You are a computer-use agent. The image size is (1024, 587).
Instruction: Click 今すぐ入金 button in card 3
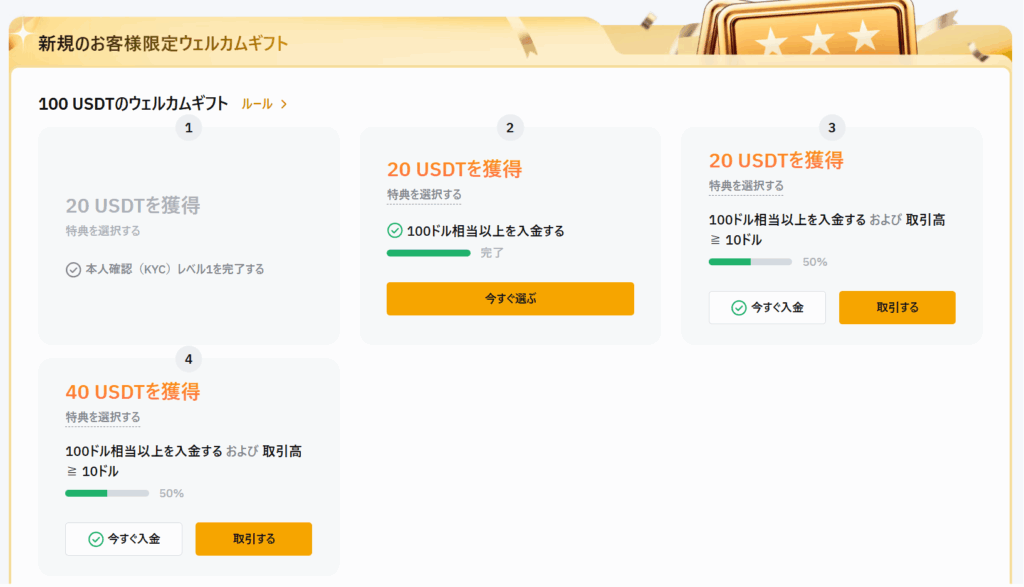point(767,308)
